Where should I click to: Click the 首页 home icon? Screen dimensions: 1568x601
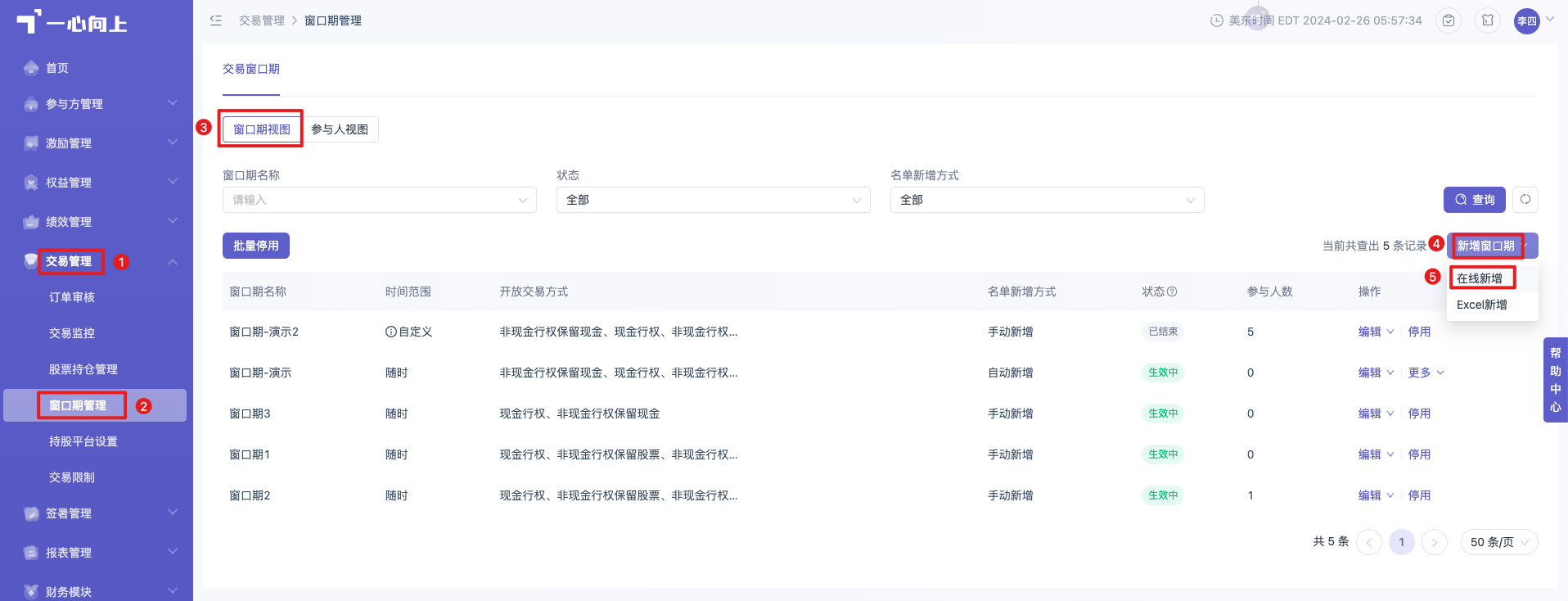(x=31, y=68)
